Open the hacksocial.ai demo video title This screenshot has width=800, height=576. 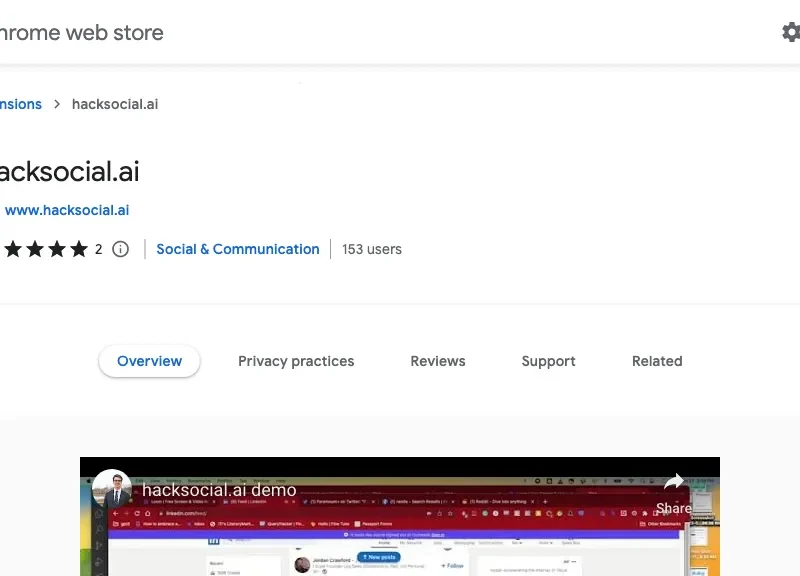click(x=219, y=490)
